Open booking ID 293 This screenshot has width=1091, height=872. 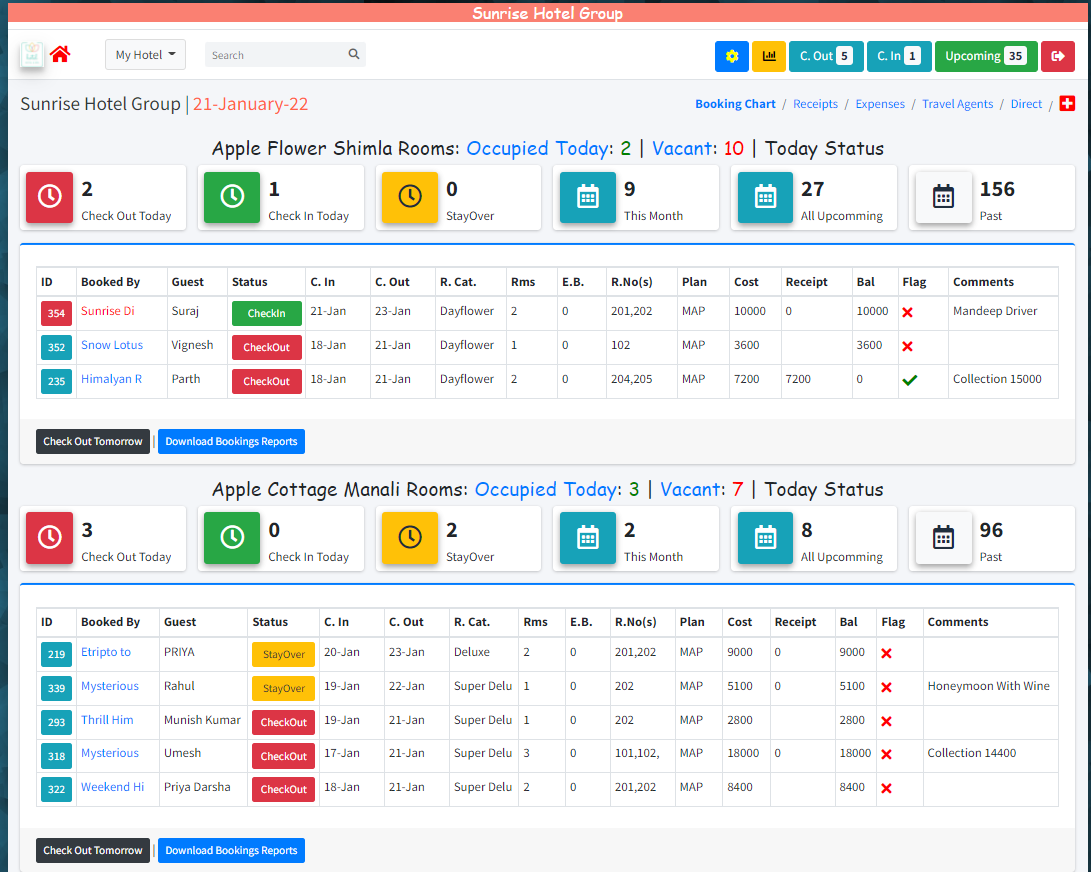(x=56, y=722)
